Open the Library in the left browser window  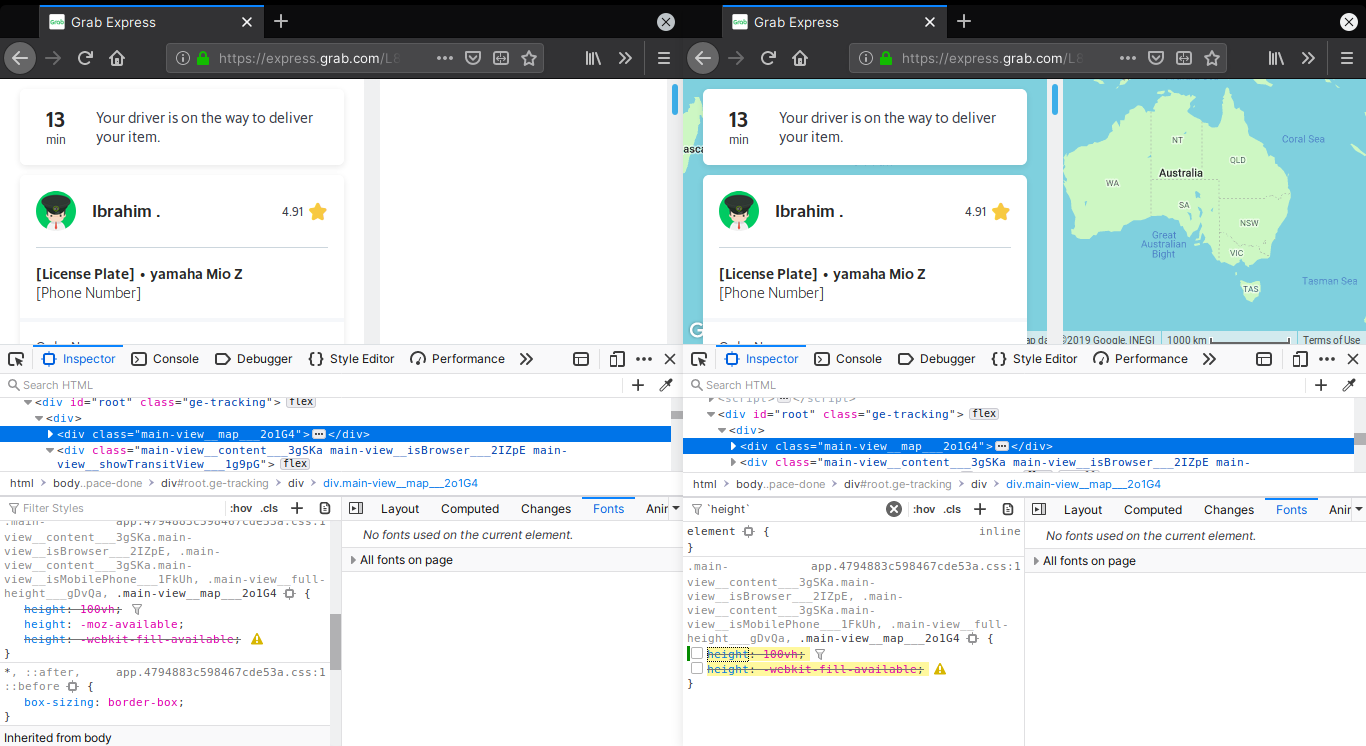click(594, 58)
